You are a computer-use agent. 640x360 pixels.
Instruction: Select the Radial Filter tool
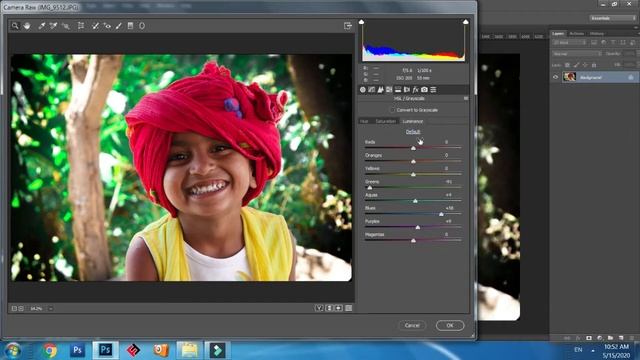142,26
